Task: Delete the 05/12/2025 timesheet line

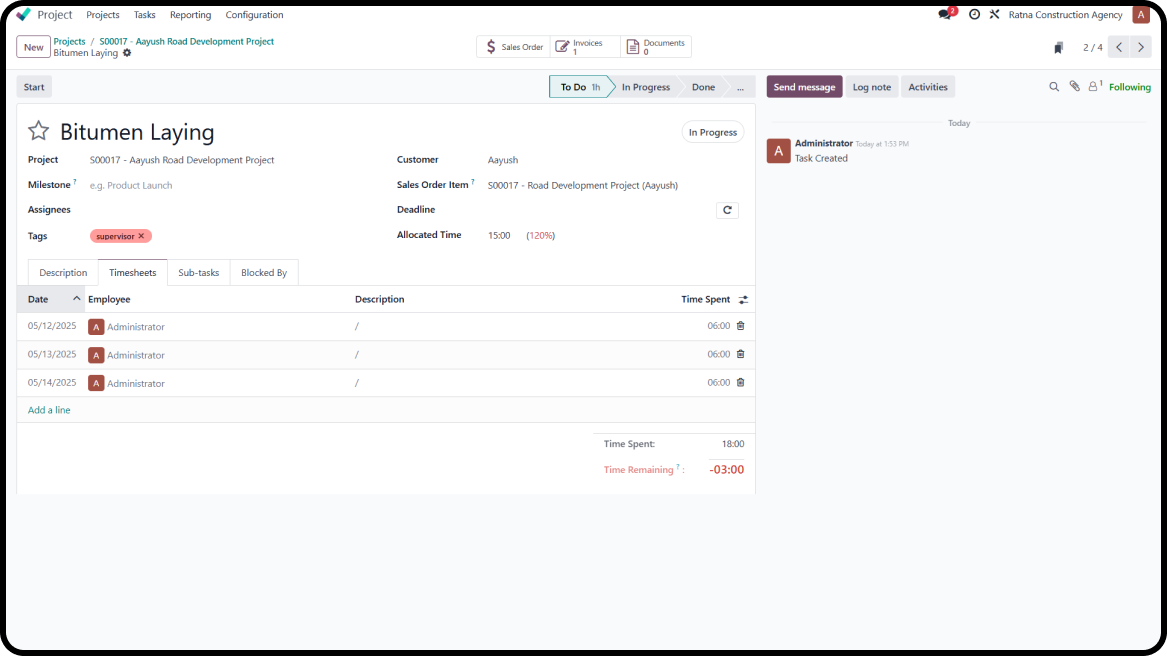Action: pyautogui.click(x=740, y=326)
